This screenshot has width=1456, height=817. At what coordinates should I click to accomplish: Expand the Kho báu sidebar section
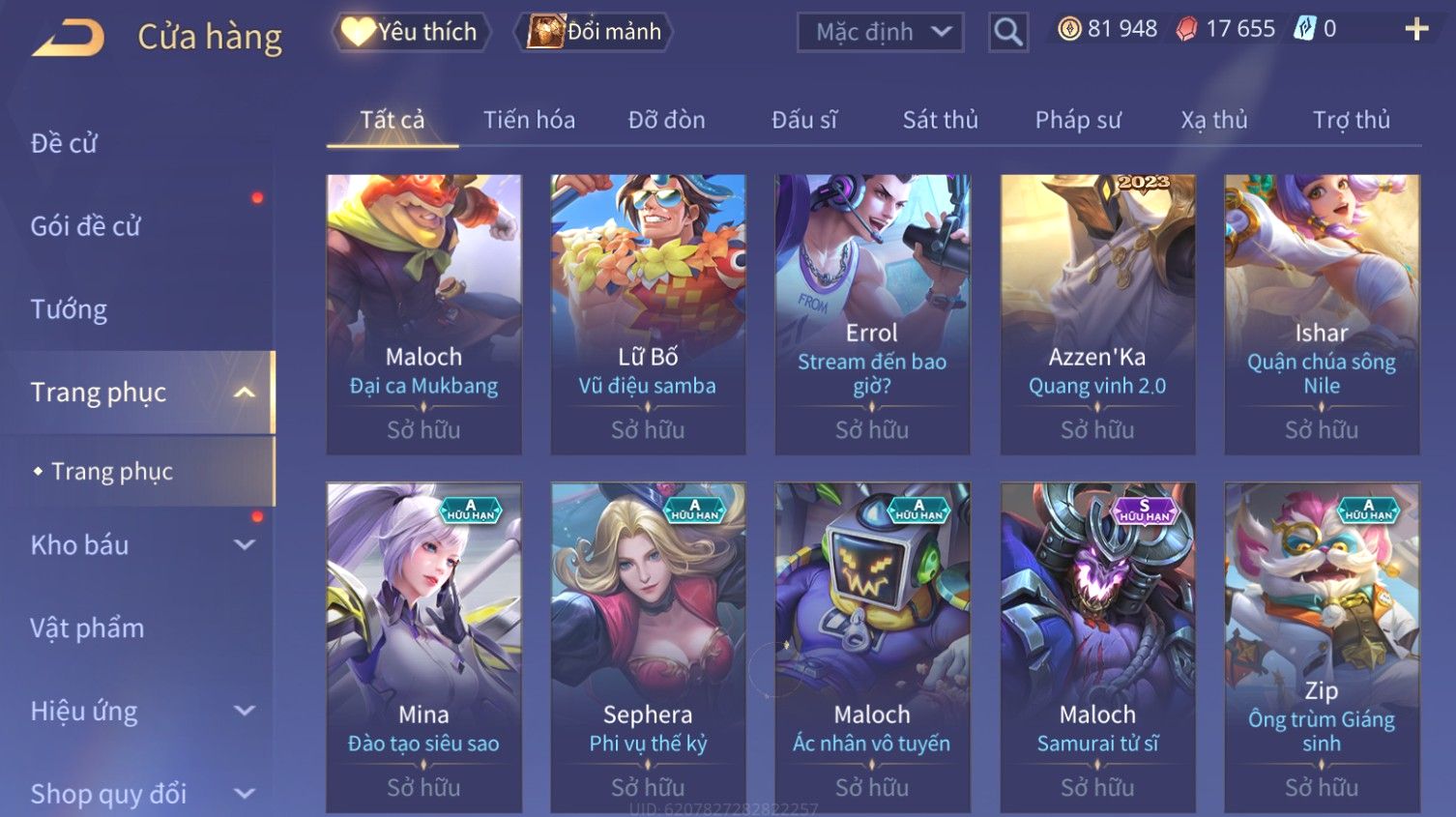pos(245,545)
